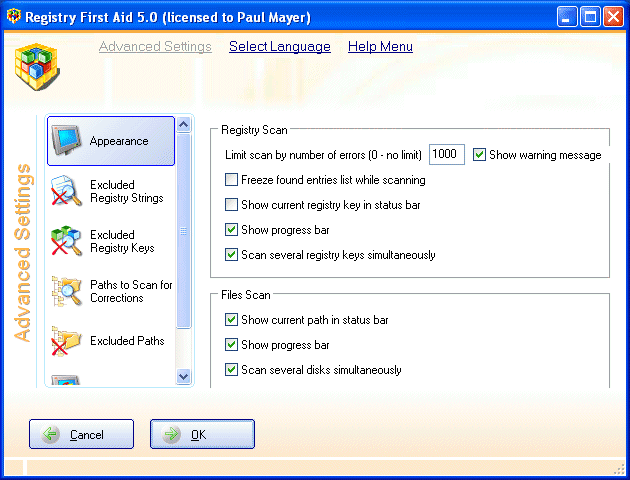This screenshot has height=480, width=630.
Task: Select the Paths to Scan for Corrections icon
Action: [x=67, y=291]
